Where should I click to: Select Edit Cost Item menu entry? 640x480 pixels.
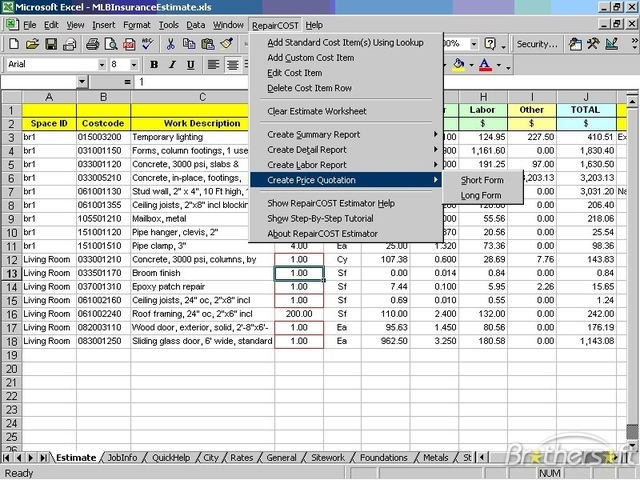click(346, 73)
